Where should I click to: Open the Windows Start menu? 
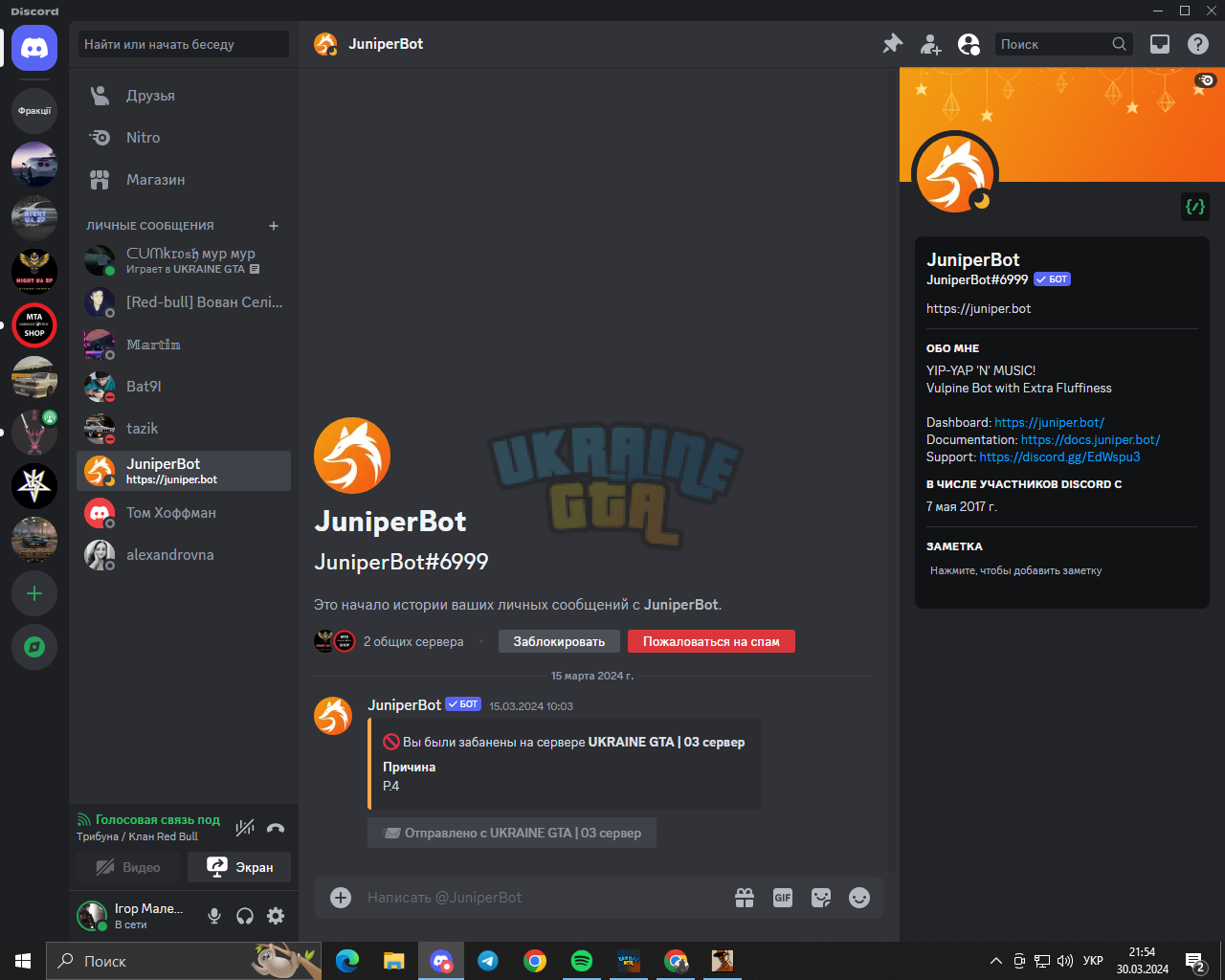tap(23, 961)
